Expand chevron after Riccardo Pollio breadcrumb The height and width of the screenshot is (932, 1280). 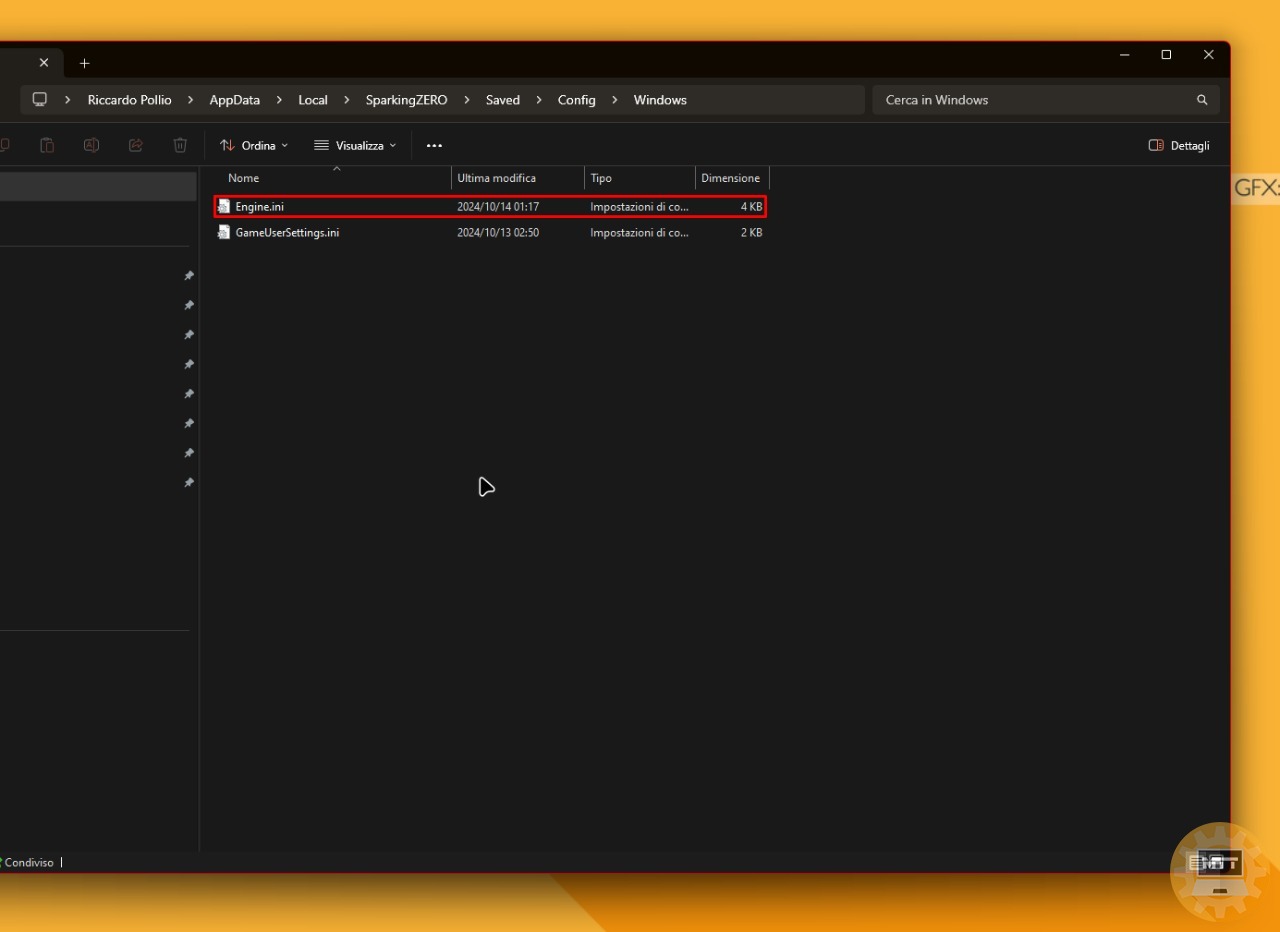tap(190, 100)
